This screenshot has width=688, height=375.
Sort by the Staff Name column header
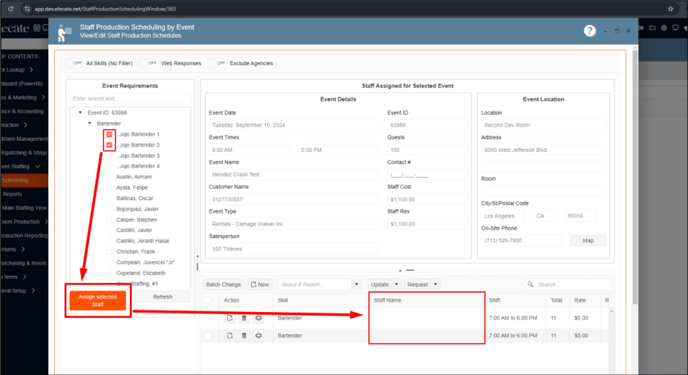(387, 300)
